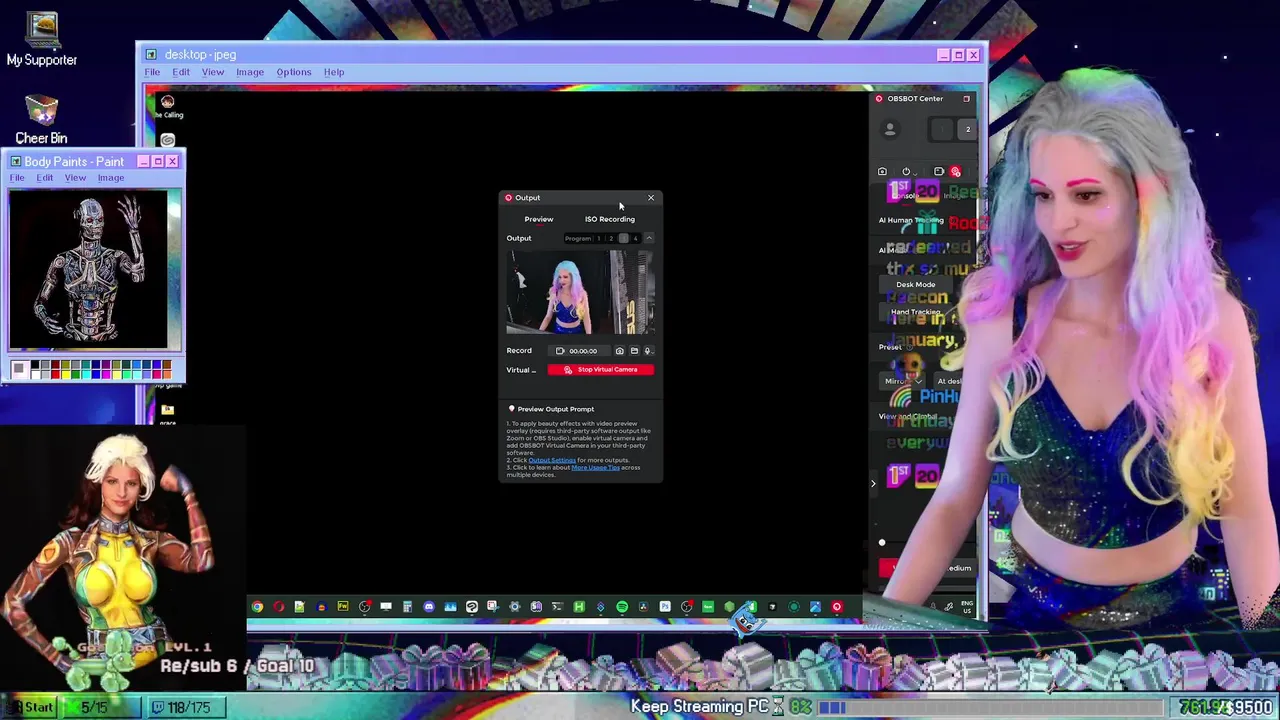Open the More Usage Tips link

(595, 467)
